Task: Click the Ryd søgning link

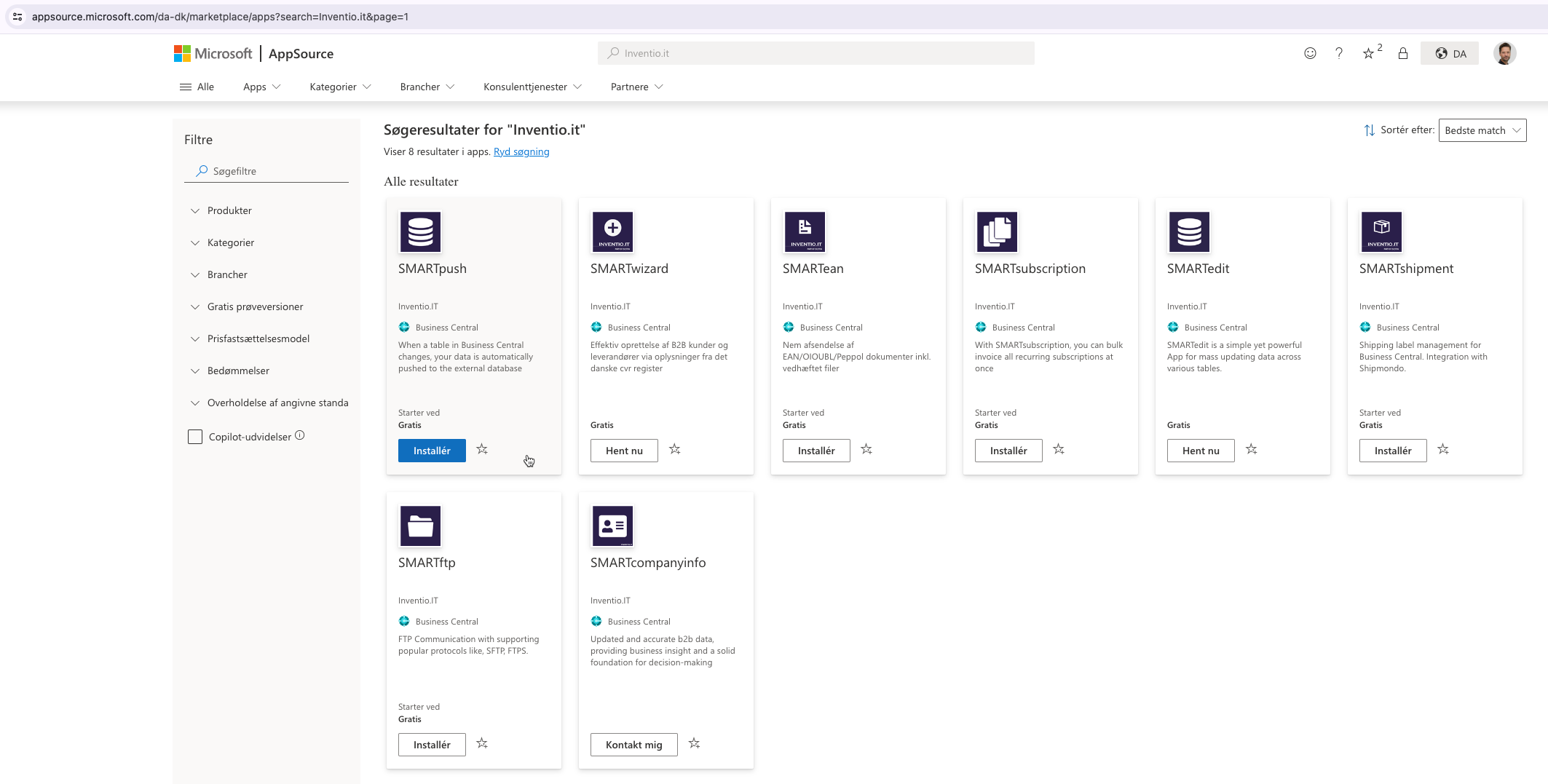Action: point(521,151)
